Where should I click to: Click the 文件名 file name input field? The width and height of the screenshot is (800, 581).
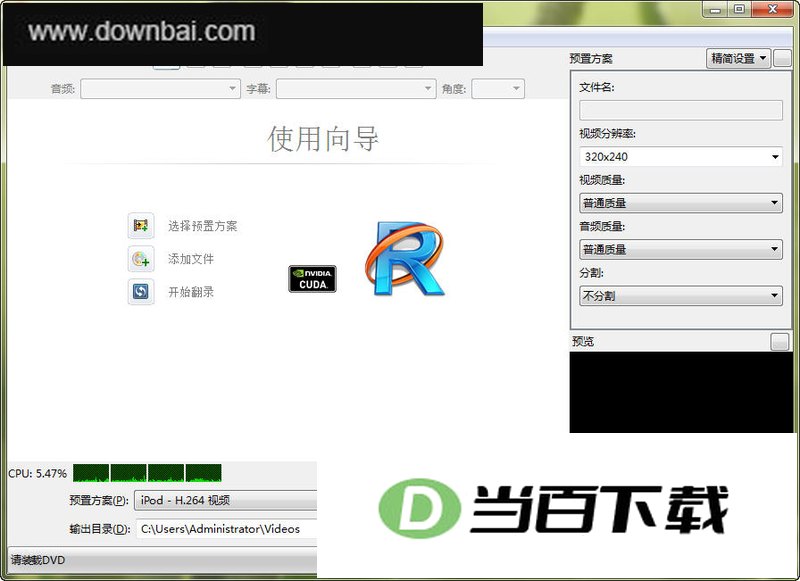681,110
